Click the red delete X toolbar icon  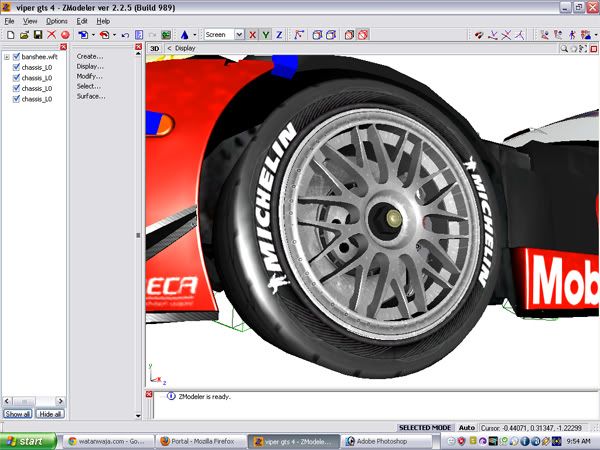point(51,34)
